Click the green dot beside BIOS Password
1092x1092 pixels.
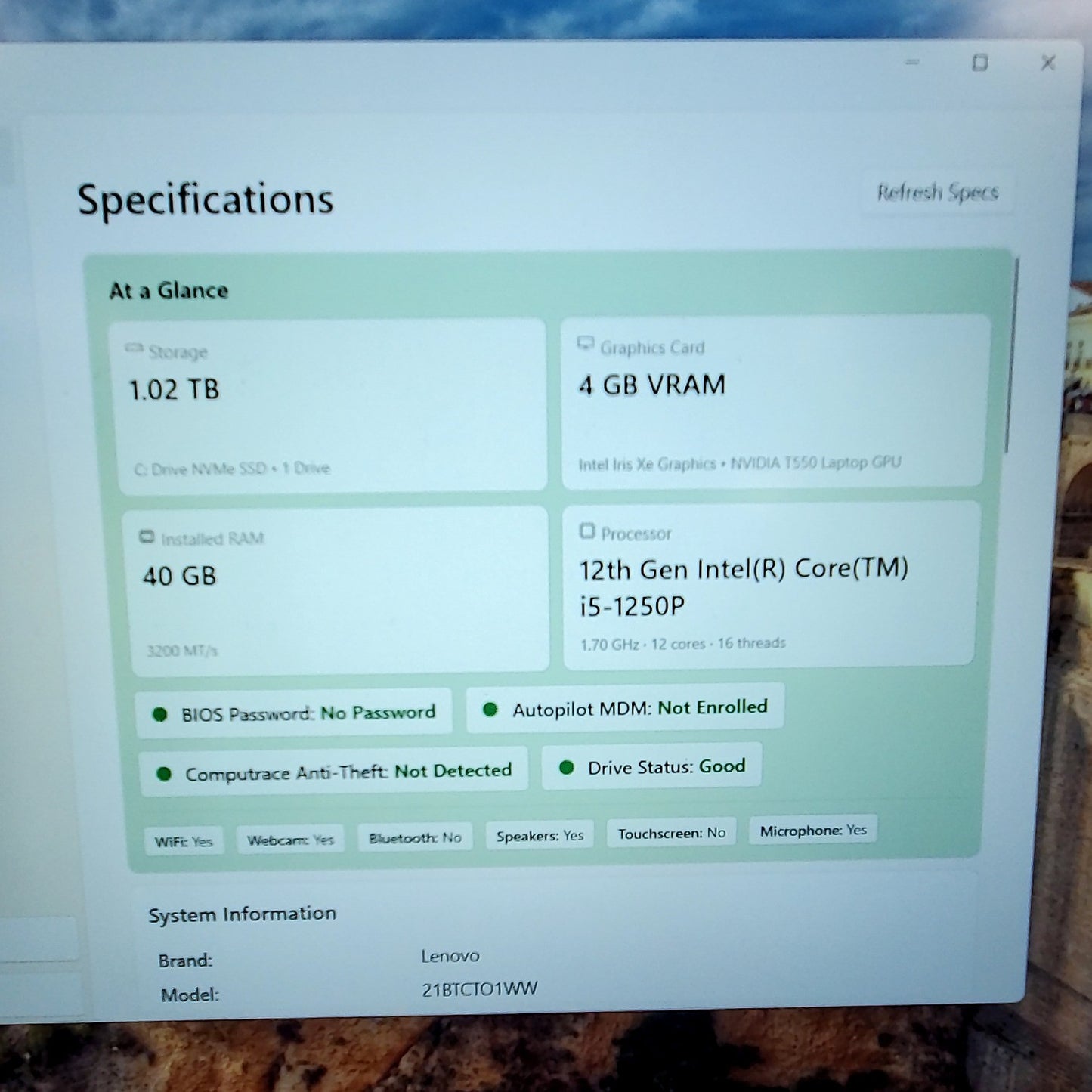point(159,714)
